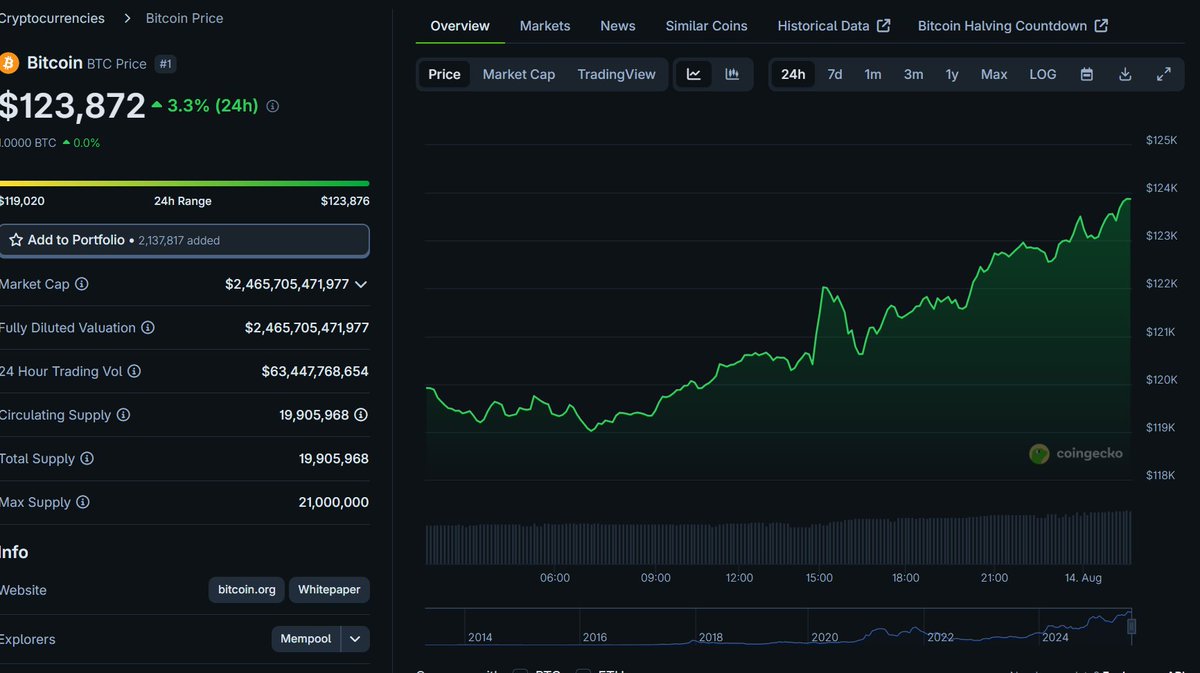The width and height of the screenshot is (1200, 673).
Task: Select 1y time range
Action: [952, 74]
